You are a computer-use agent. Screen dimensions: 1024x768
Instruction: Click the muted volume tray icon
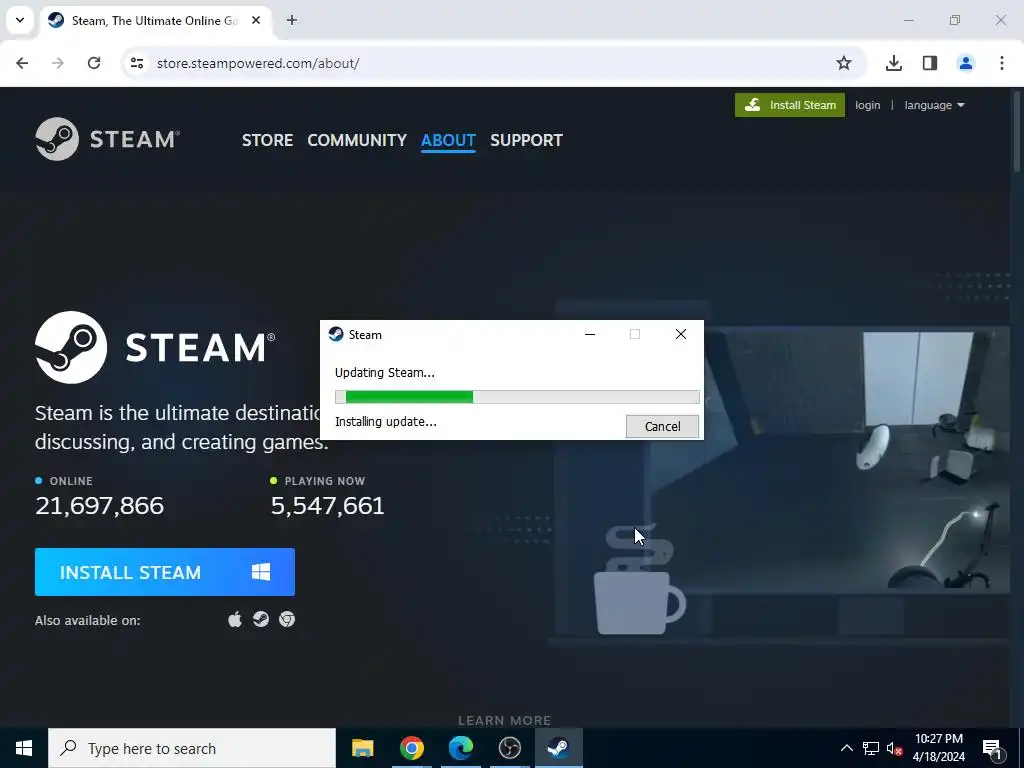tap(895, 748)
